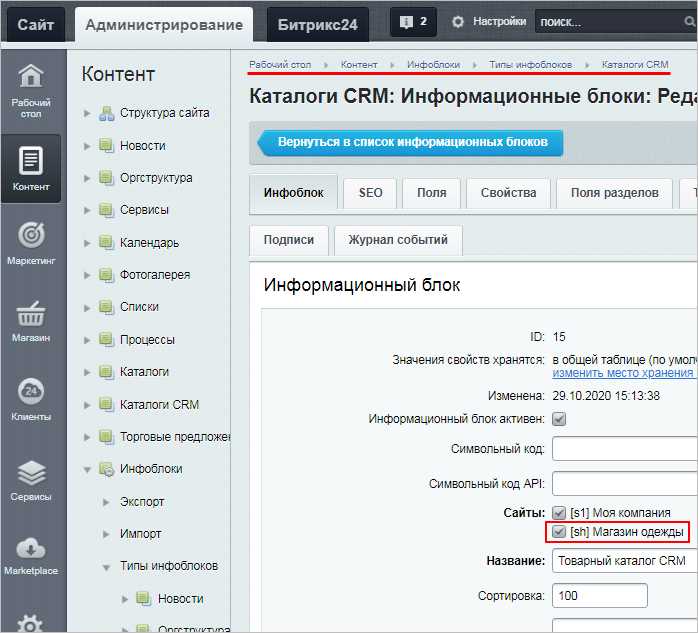Screen dimensions: 698x633
Task: Click the search magnifier icon
Action: pyautogui.click(x=690, y=21)
